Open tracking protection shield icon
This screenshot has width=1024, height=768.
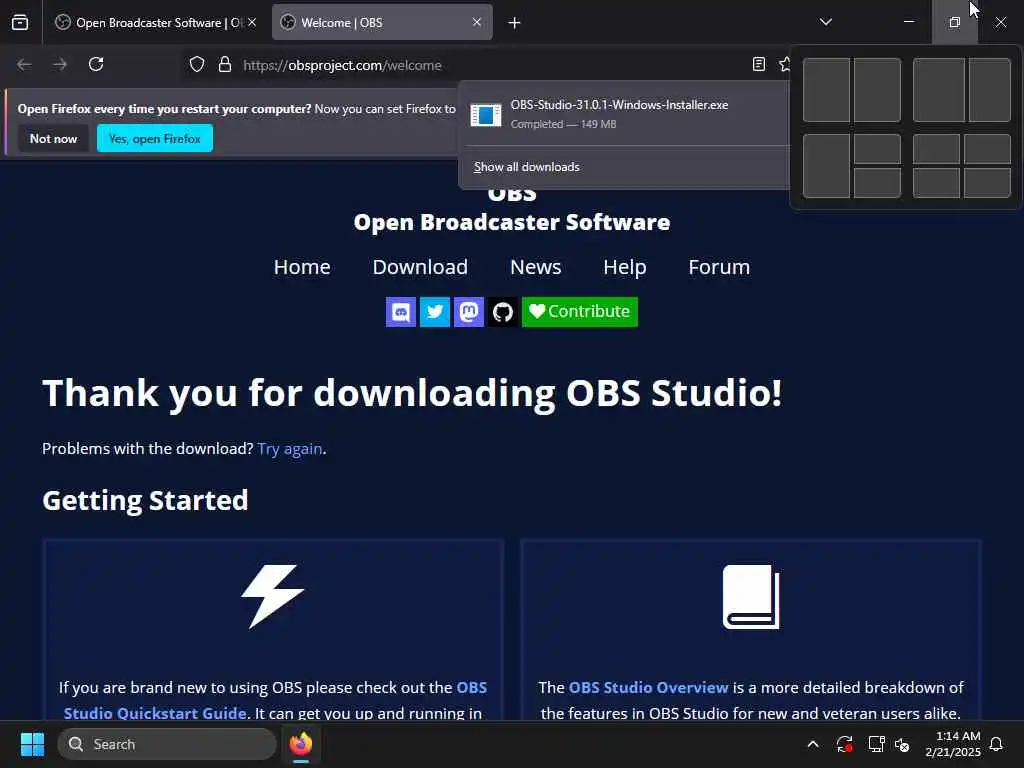pos(197,65)
